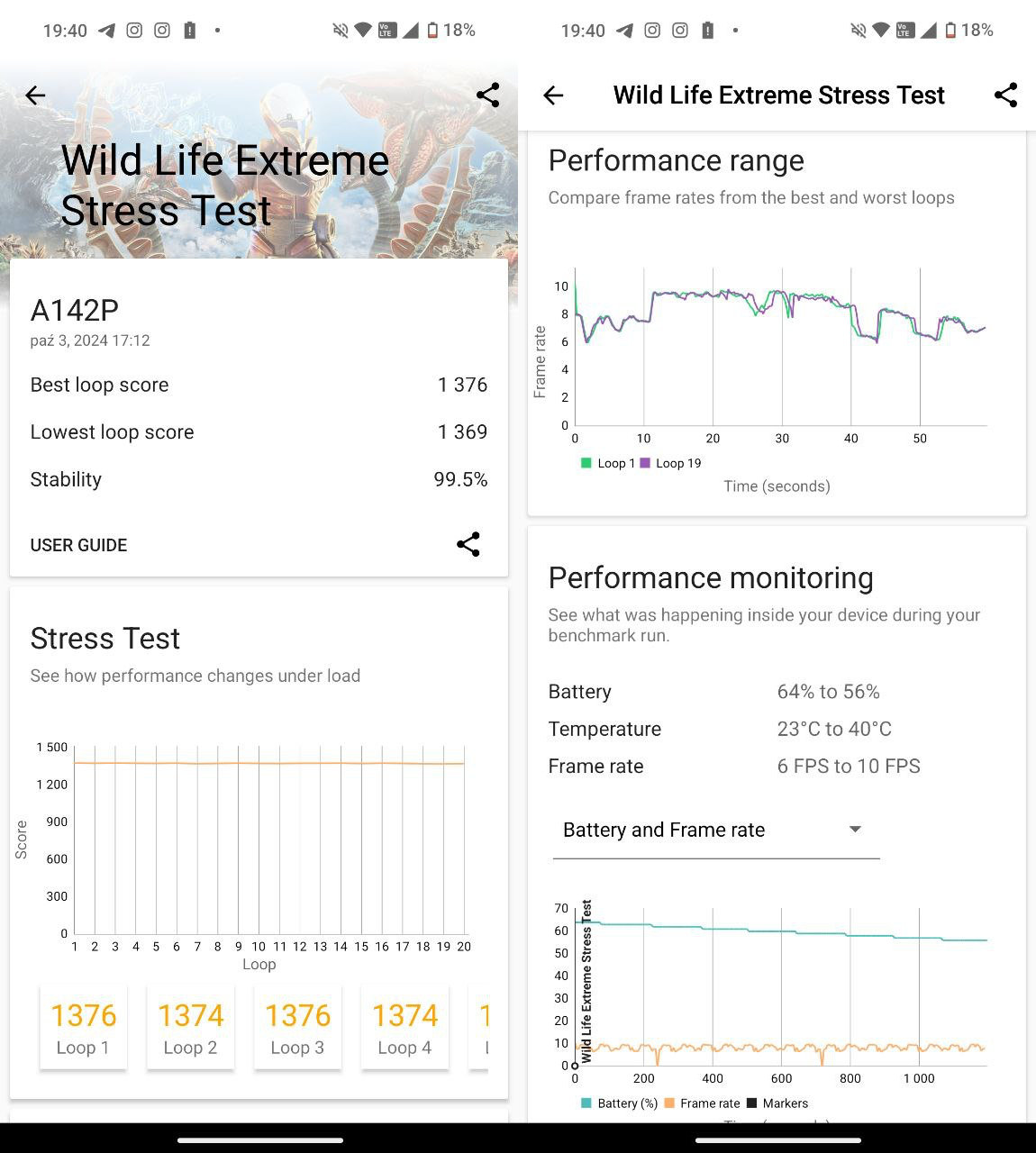Image resolution: width=1036 pixels, height=1153 pixels.
Task: Tap Telegram notification icon in left status bar
Action: point(106,31)
